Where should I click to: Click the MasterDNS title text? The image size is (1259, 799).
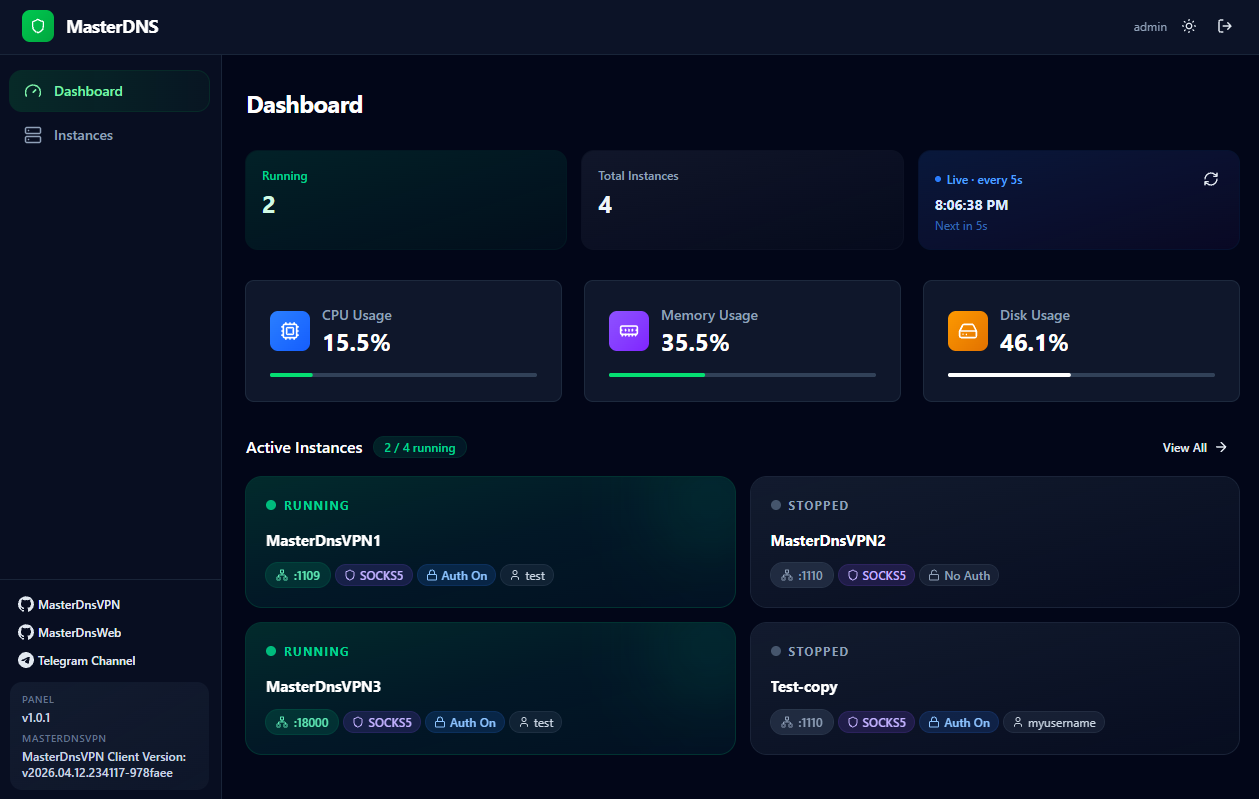tap(112, 27)
